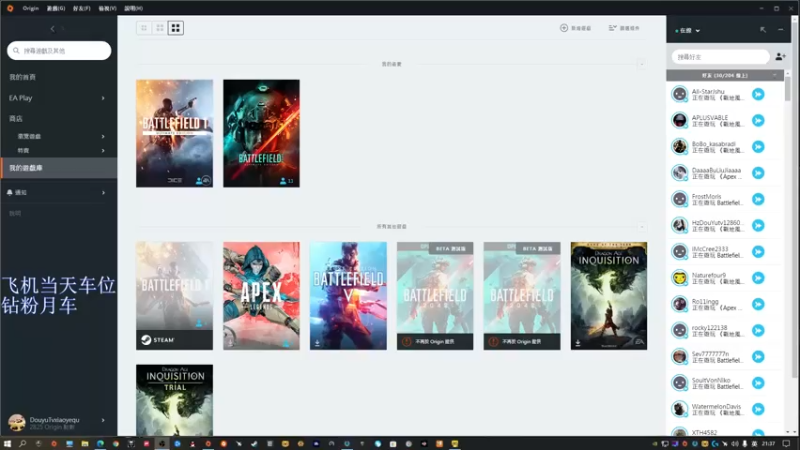Viewport: 800px width, 450px height.
Task: Open the Battlefield V game tile
Action: 348,296
